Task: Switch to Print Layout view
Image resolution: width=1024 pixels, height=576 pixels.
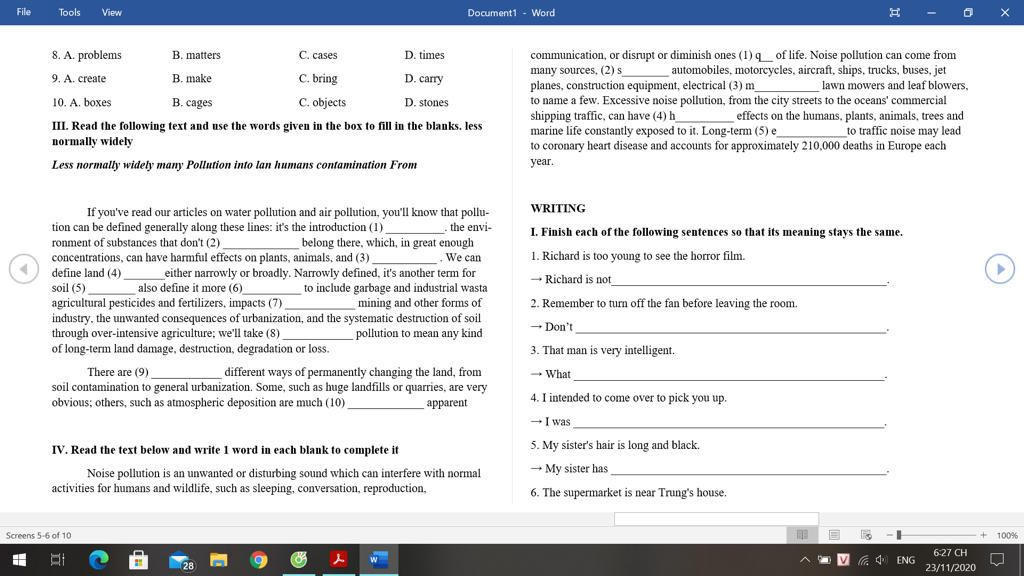Action: (x=835, y=535)
